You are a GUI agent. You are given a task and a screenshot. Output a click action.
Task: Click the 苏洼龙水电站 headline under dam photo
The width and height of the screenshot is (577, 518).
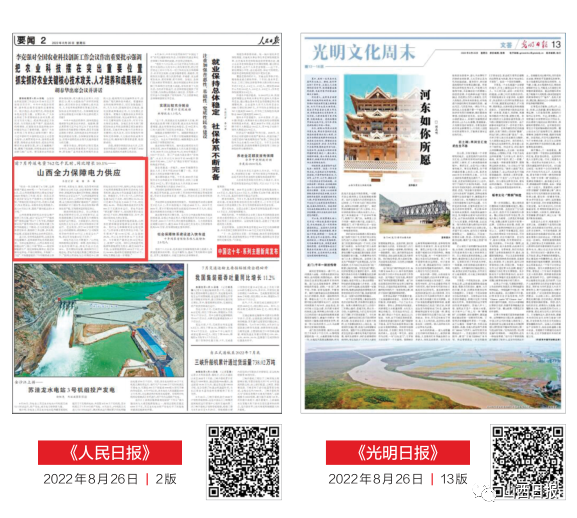pyautogui.click(x=72, y=390)
